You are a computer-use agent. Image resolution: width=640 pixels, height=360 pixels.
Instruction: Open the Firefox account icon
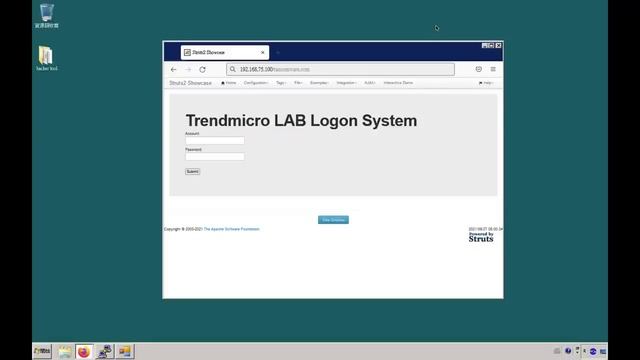[479, 69]
